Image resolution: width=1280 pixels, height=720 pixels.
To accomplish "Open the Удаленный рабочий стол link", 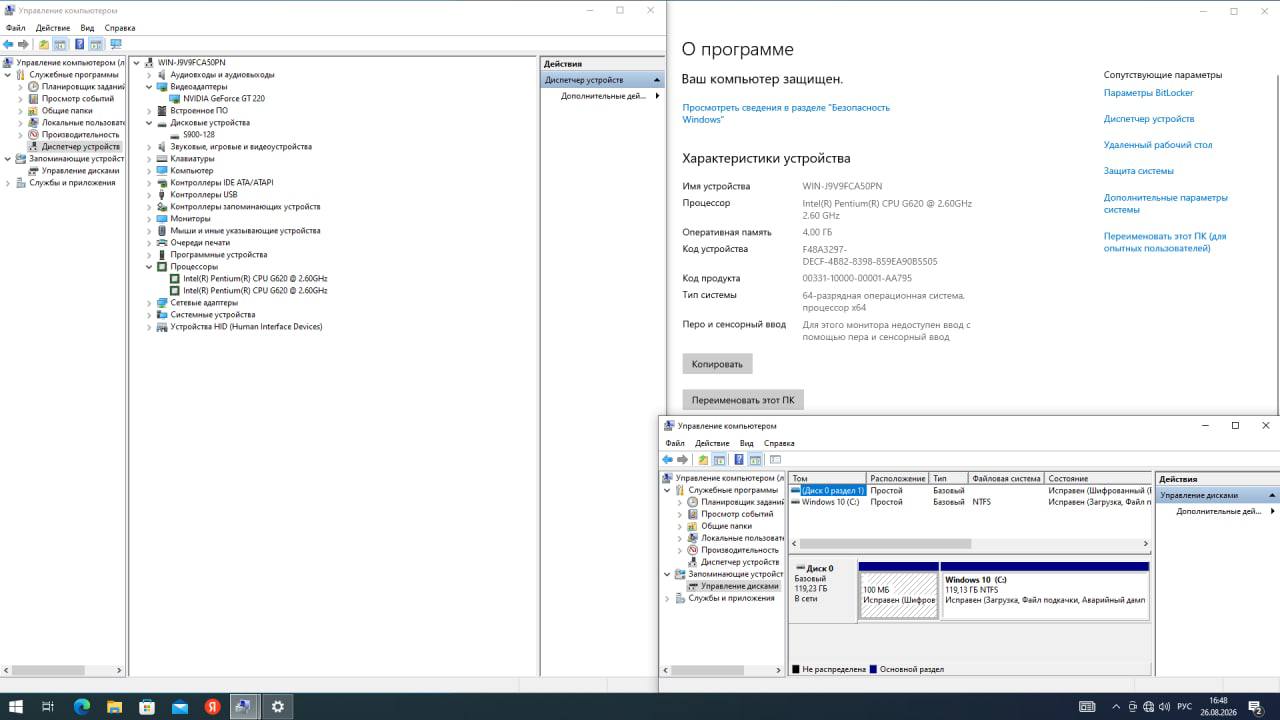I will click(1158, 145).
